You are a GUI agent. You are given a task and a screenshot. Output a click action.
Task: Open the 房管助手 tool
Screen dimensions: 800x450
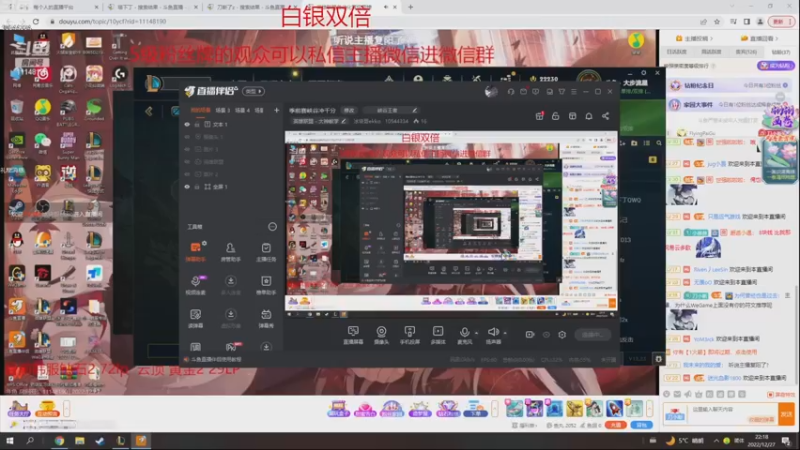(x=230, y=252)
